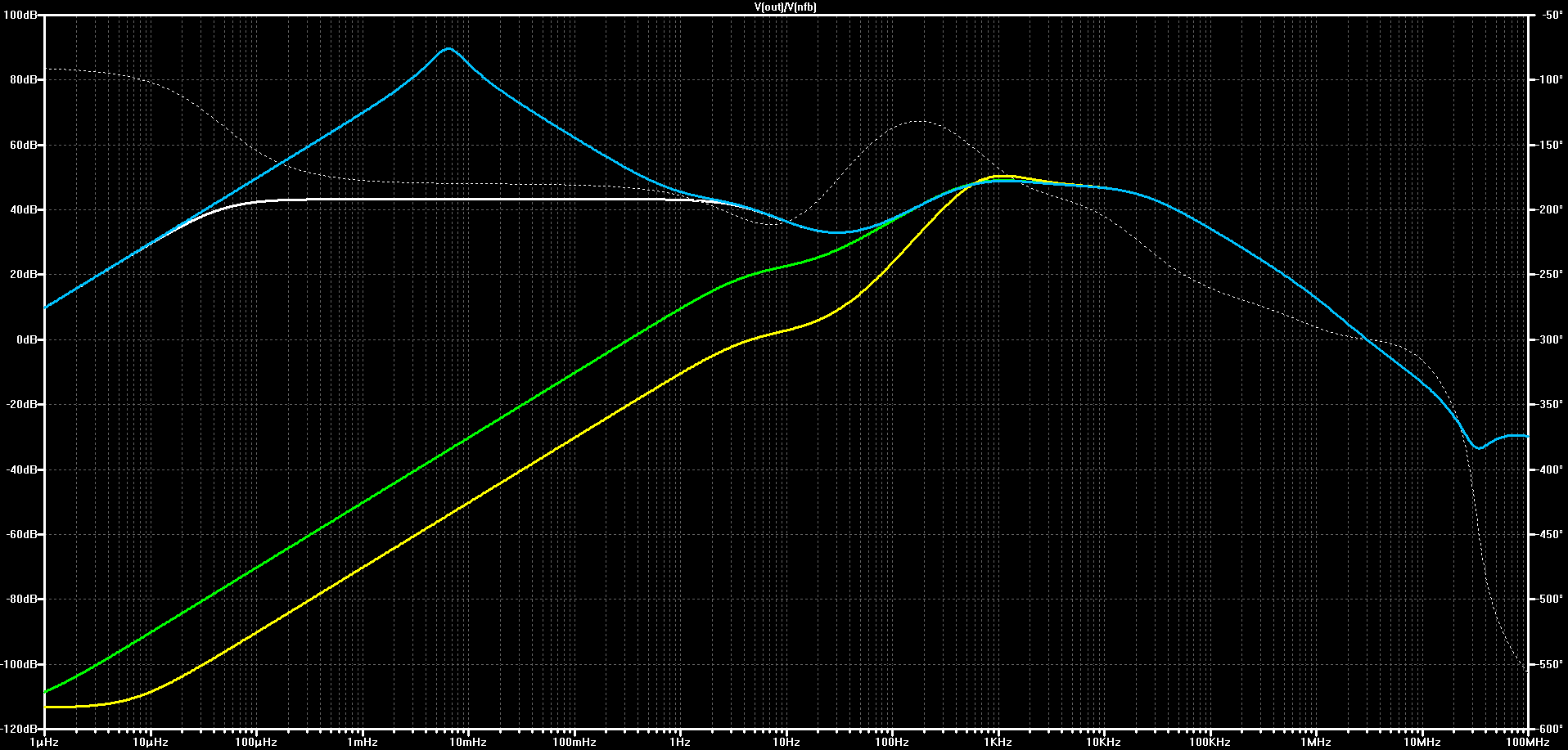Click the "-120dB" gain axis label
Viewport: 1568px width, 750px height.
[x=19, y=729]
